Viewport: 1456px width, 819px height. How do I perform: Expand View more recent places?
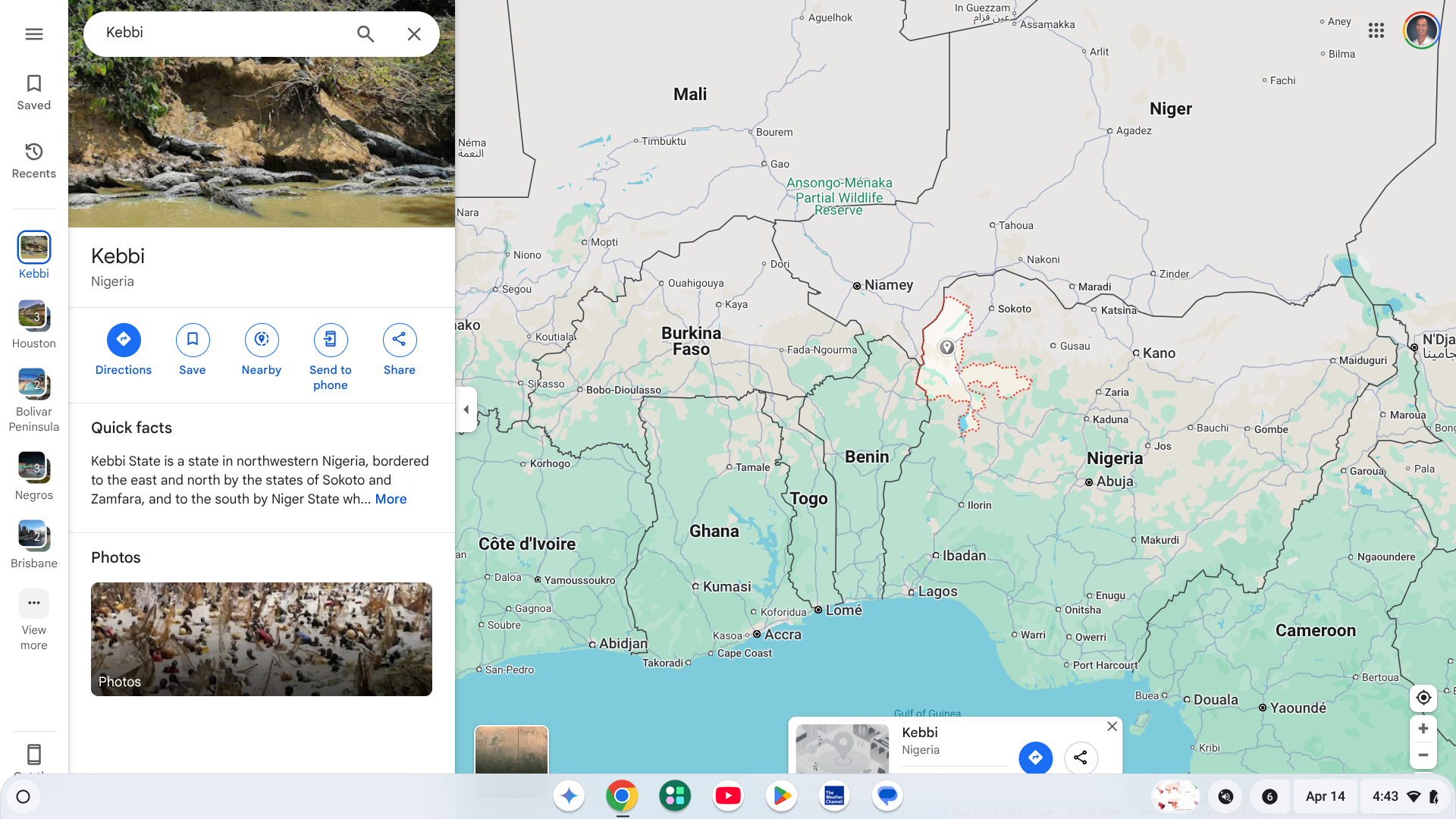33,620
